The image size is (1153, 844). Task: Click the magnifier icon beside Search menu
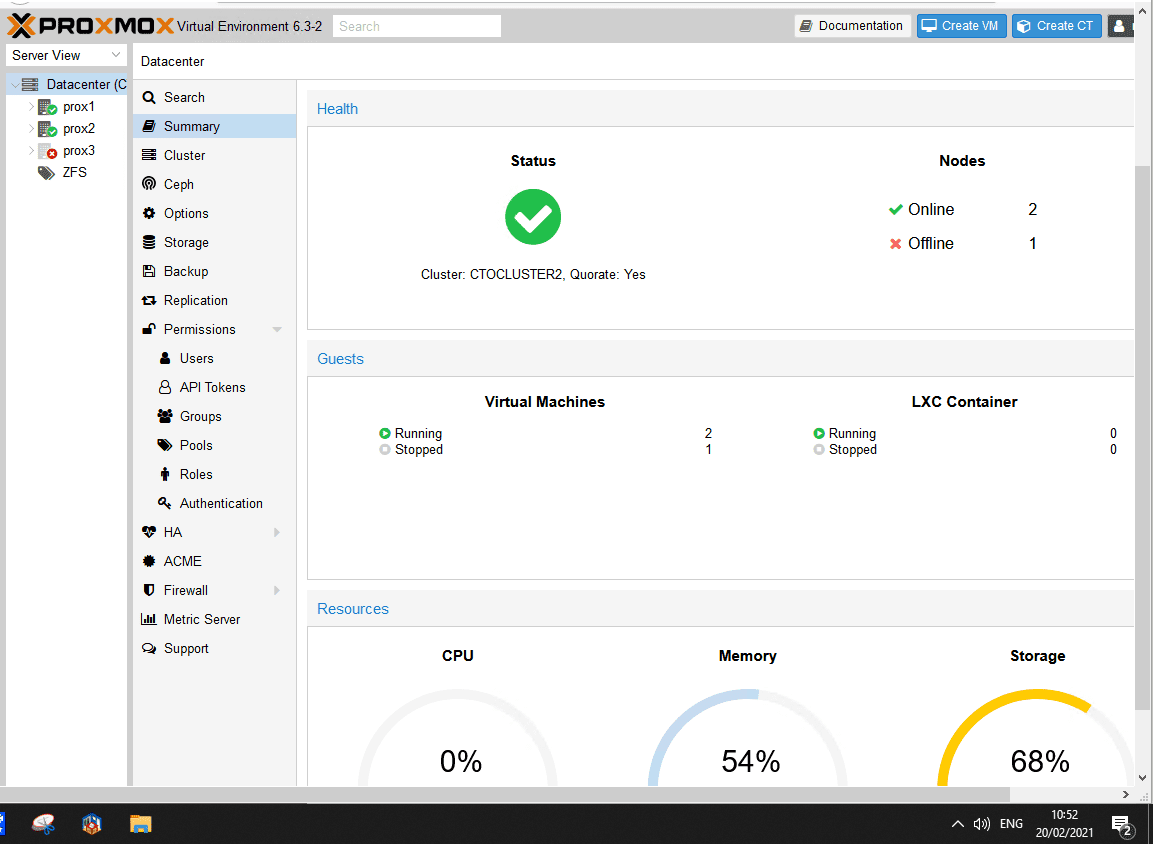pyautogui.click(x=149, y=98)
